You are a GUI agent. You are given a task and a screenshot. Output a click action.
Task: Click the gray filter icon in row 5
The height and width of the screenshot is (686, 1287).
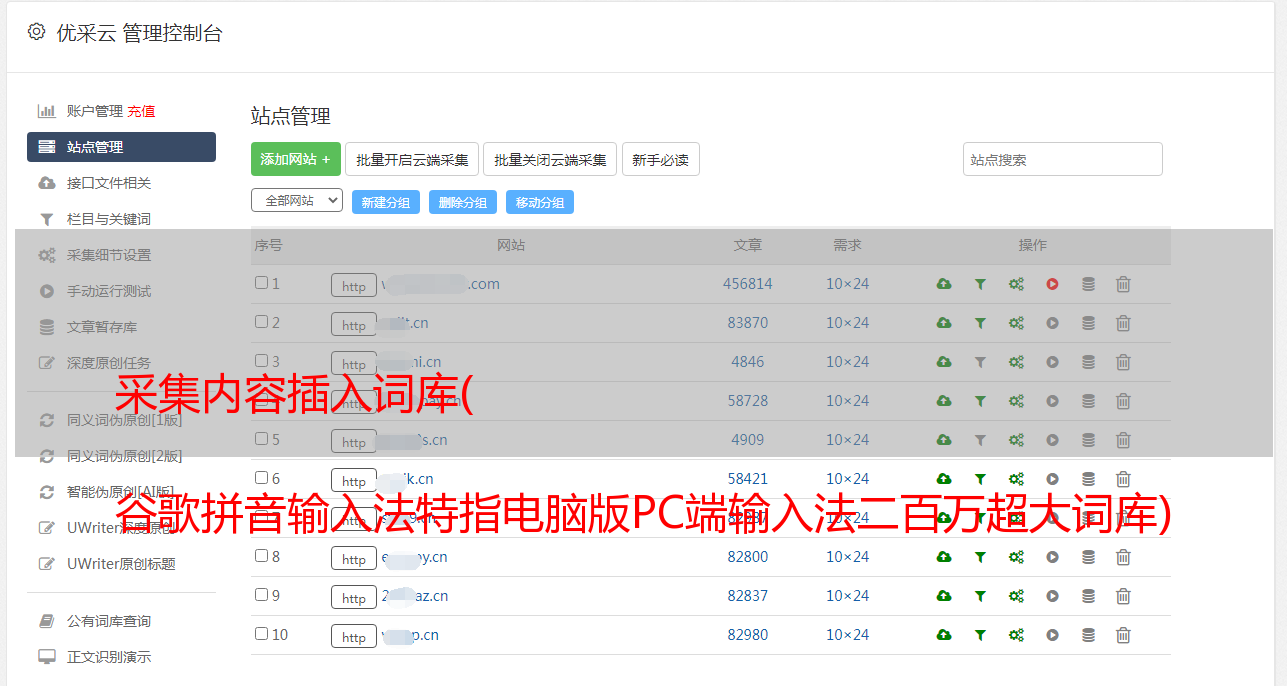tap(980, 440)
